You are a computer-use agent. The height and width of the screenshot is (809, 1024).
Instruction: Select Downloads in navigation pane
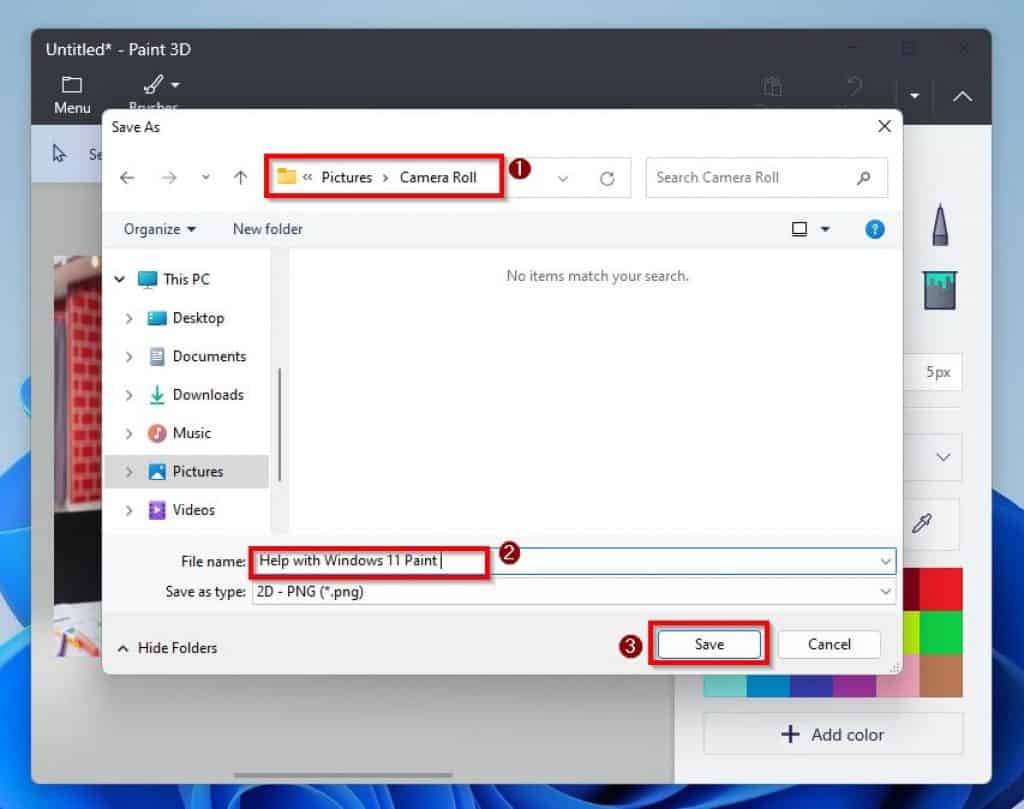[x=208, y=395]
